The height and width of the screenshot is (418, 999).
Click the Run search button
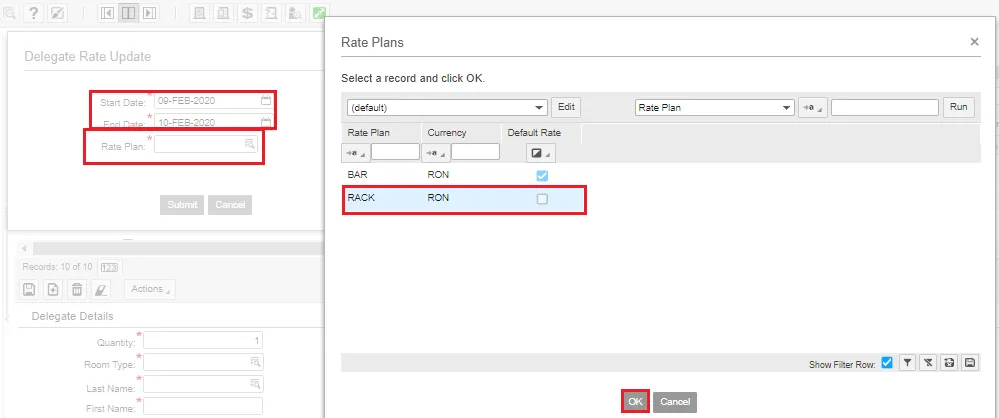tap(958, 107)
